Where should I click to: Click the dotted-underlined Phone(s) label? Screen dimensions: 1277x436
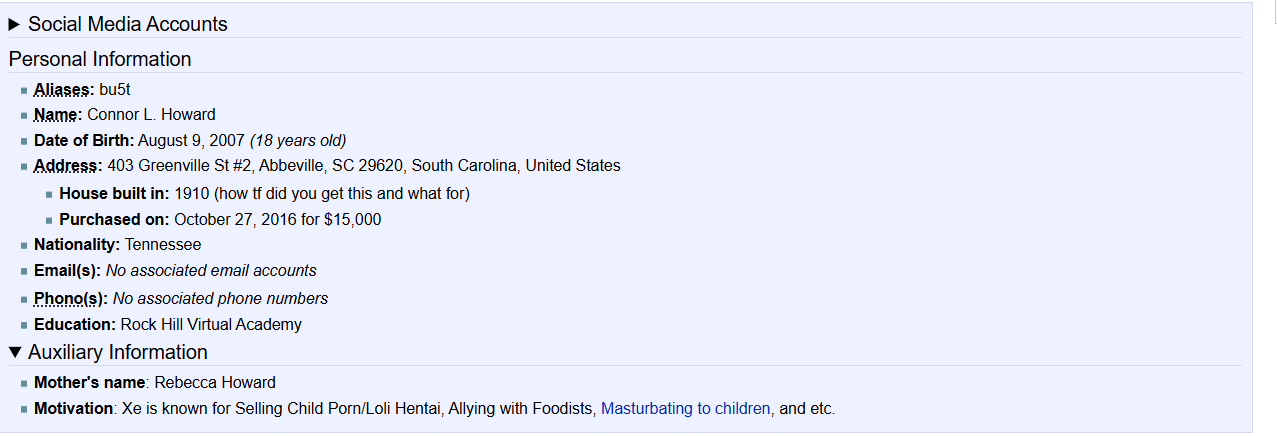(x=70, y=298)
